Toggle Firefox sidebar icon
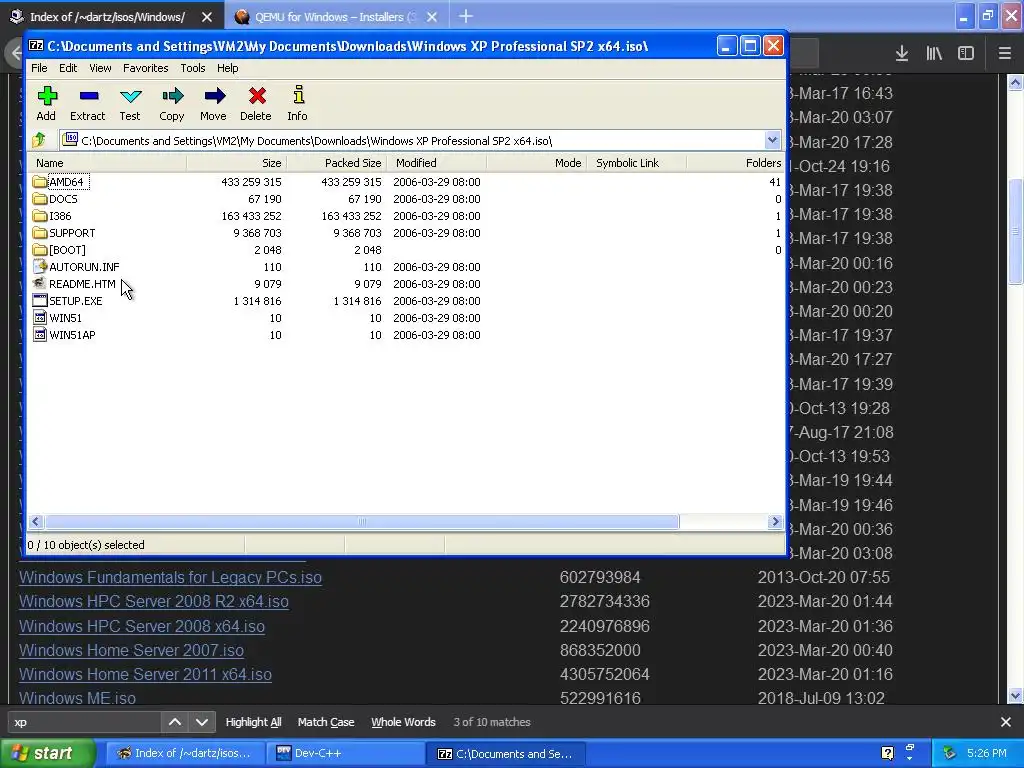This screenshot has width=1024, height=768. coord(966,54)
